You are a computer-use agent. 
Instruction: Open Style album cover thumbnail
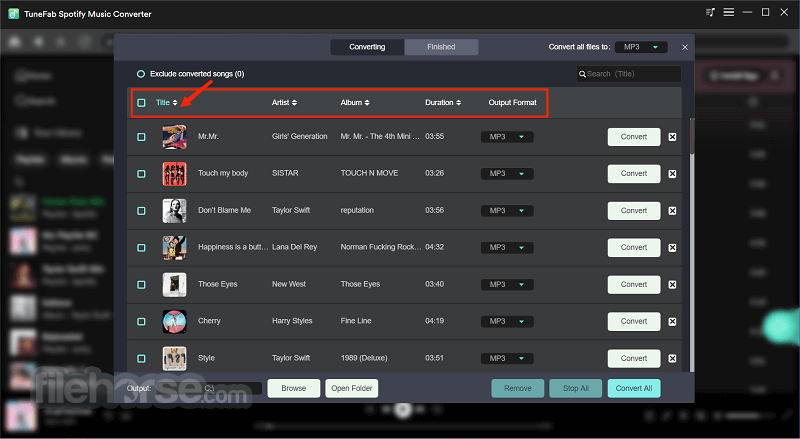click(174, 358)
